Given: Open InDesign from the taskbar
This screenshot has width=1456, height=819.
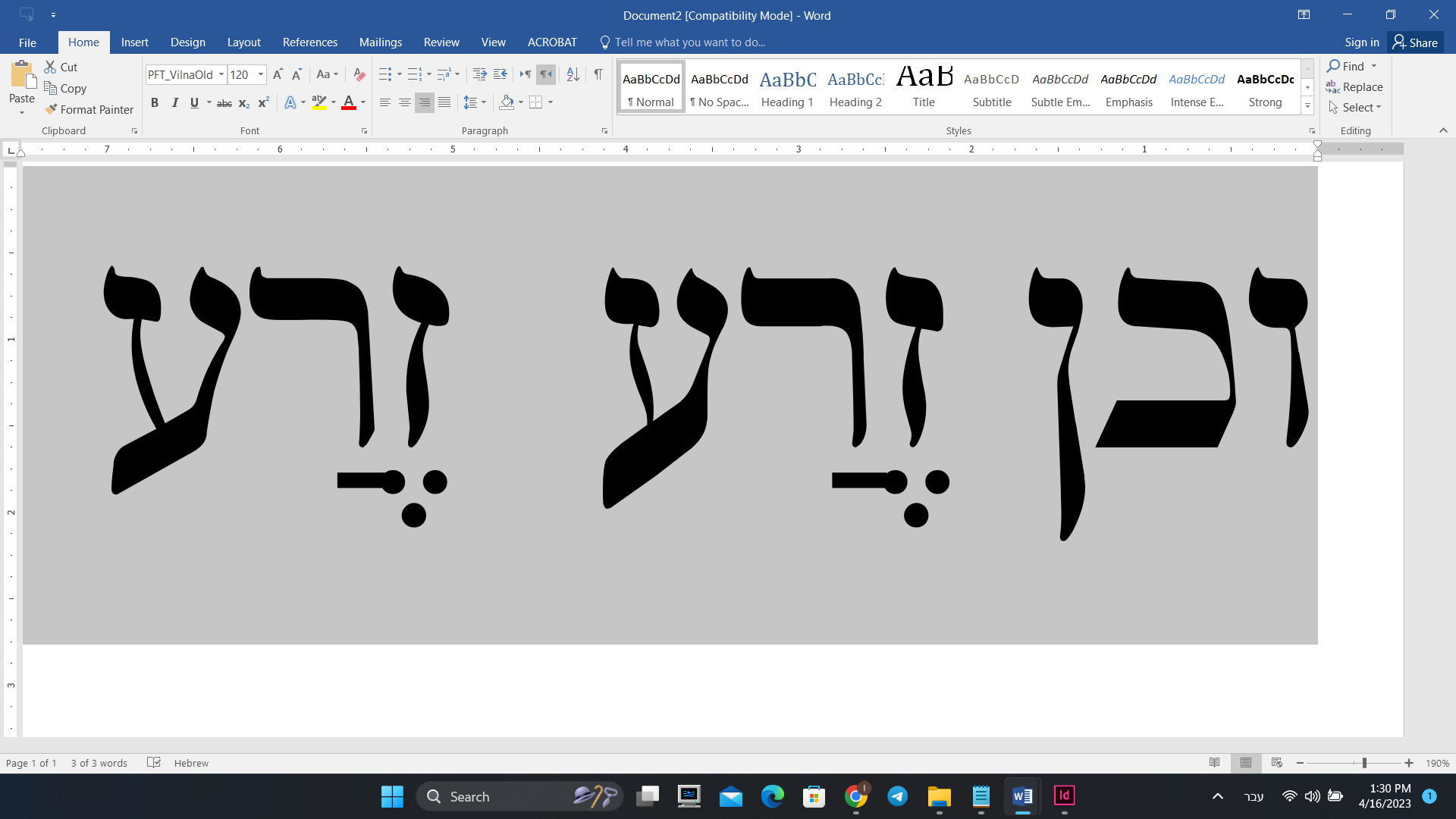Looking at the screenshot, I should point(1064,796).
